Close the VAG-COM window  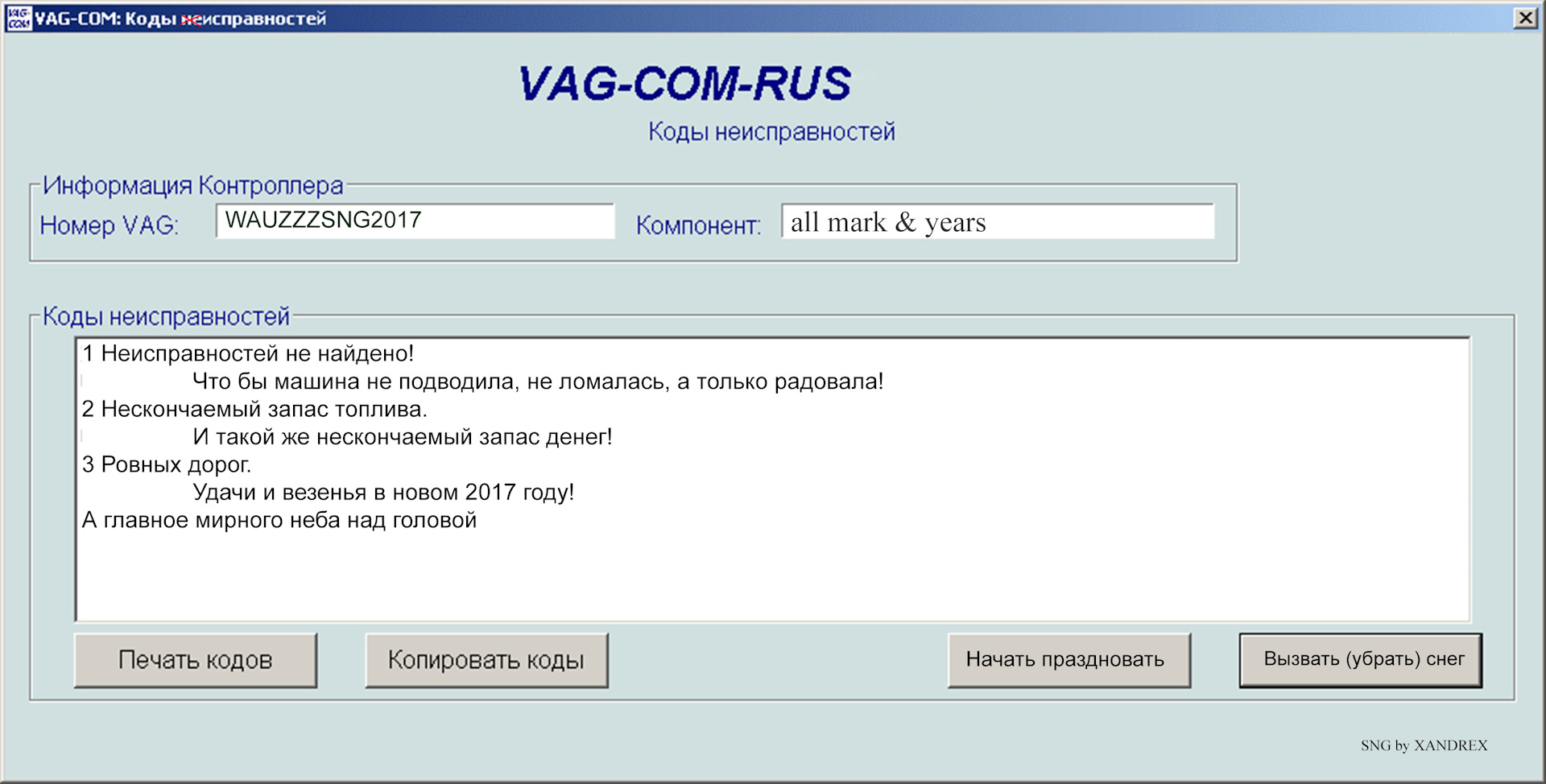pyautogui.click(x=1525, y=18)
